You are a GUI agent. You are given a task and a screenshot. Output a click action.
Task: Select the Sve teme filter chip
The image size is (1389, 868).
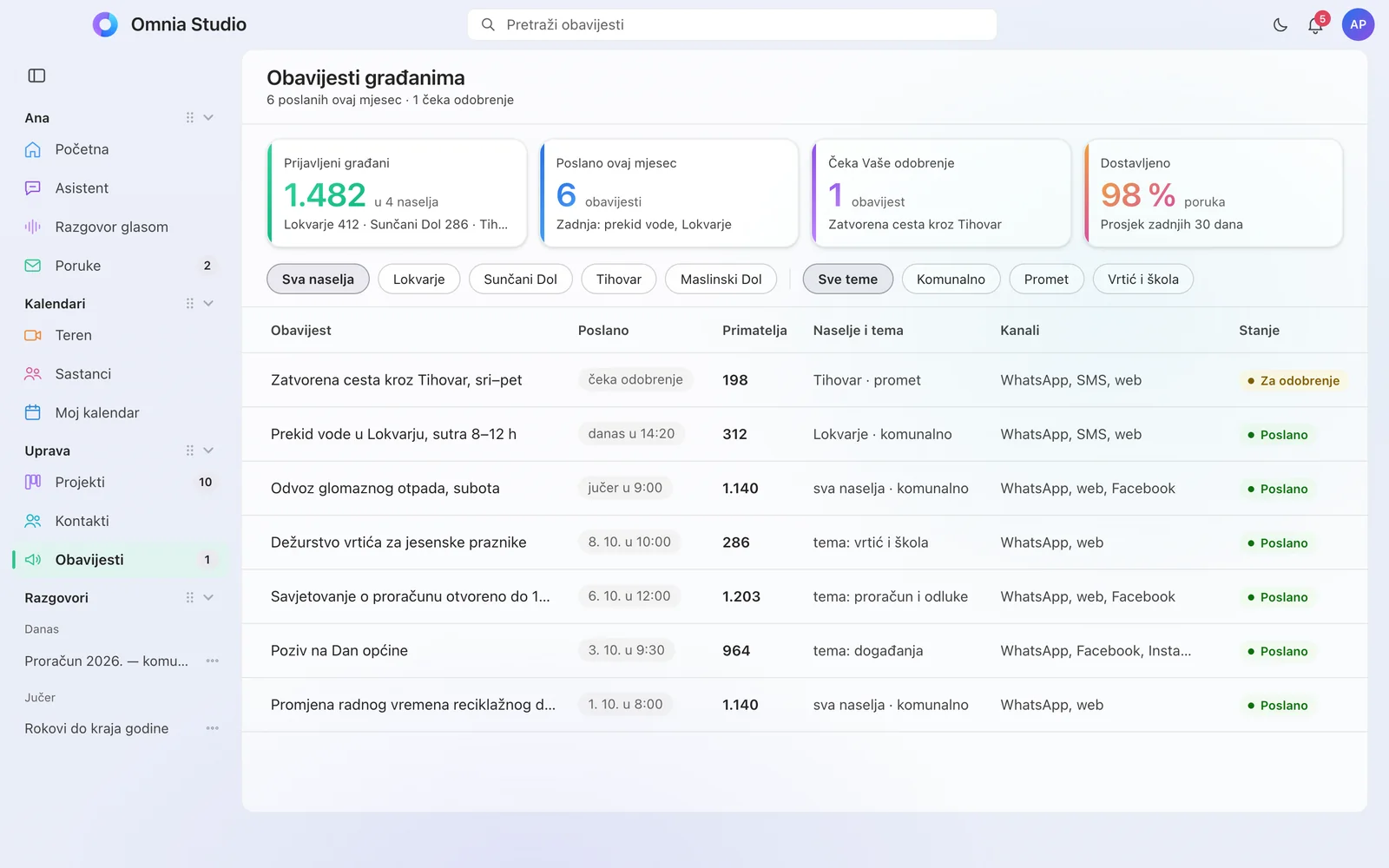847,279
